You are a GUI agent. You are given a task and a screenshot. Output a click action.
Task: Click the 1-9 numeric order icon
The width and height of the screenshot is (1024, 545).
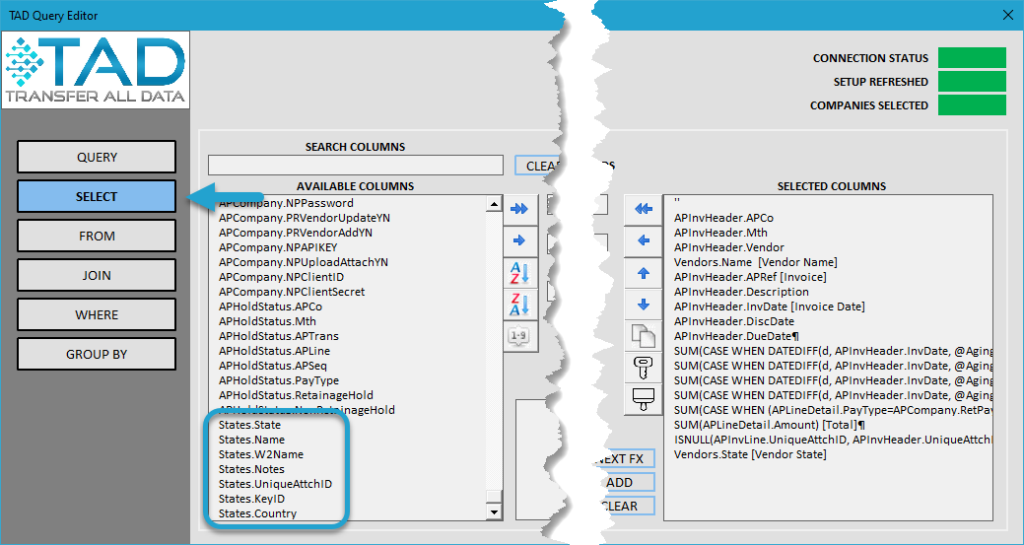520,336
